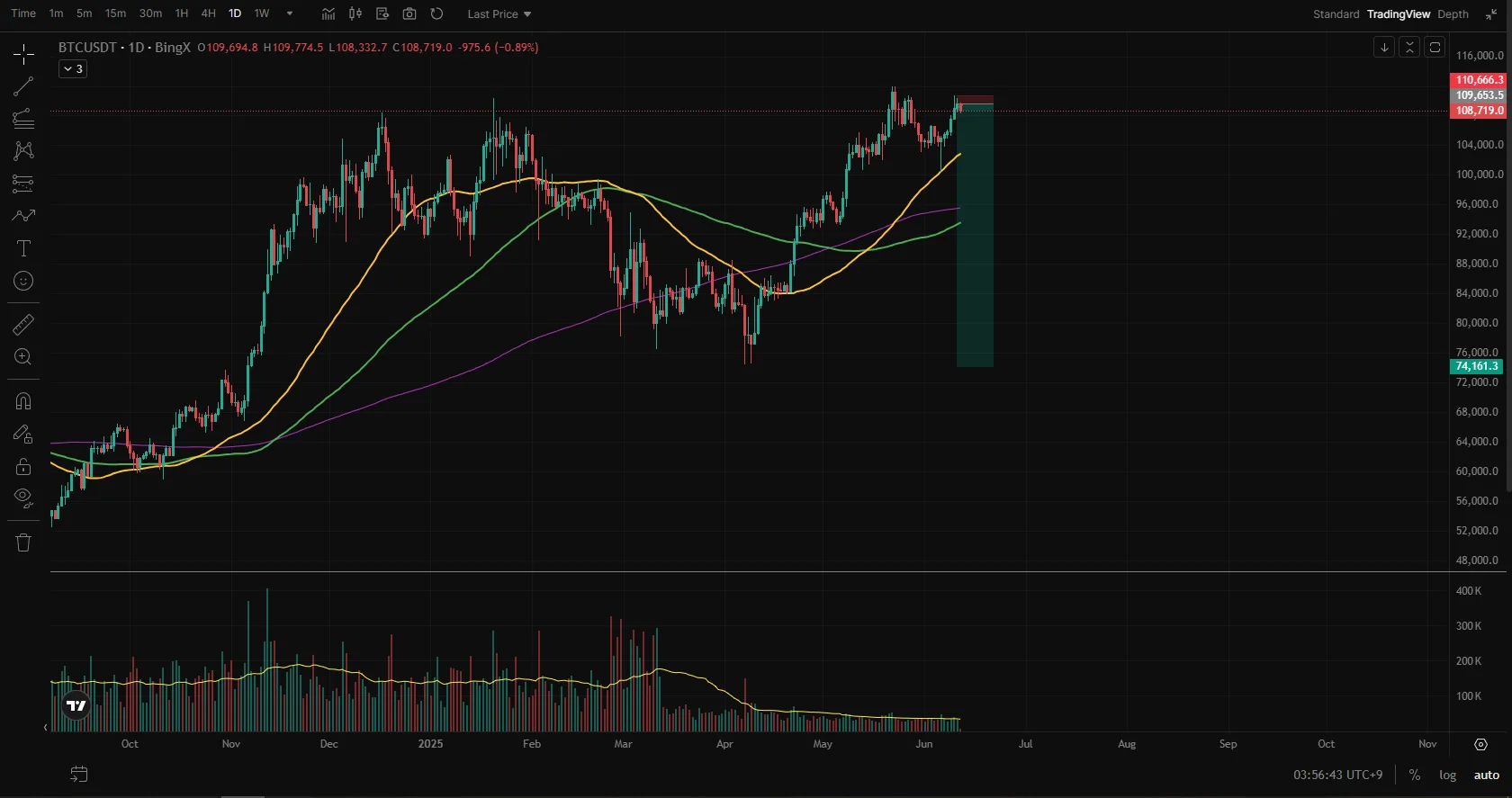Remove all drawings with the trash icon
1512x798 pixels.
click(23, 542)
